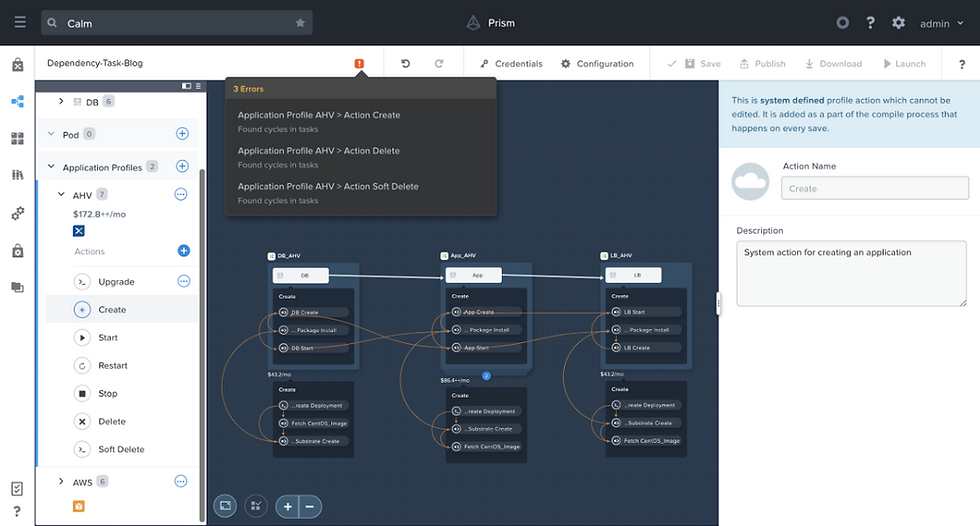
Task: Select the Upgrade action
Action: [x=116, y=282]
